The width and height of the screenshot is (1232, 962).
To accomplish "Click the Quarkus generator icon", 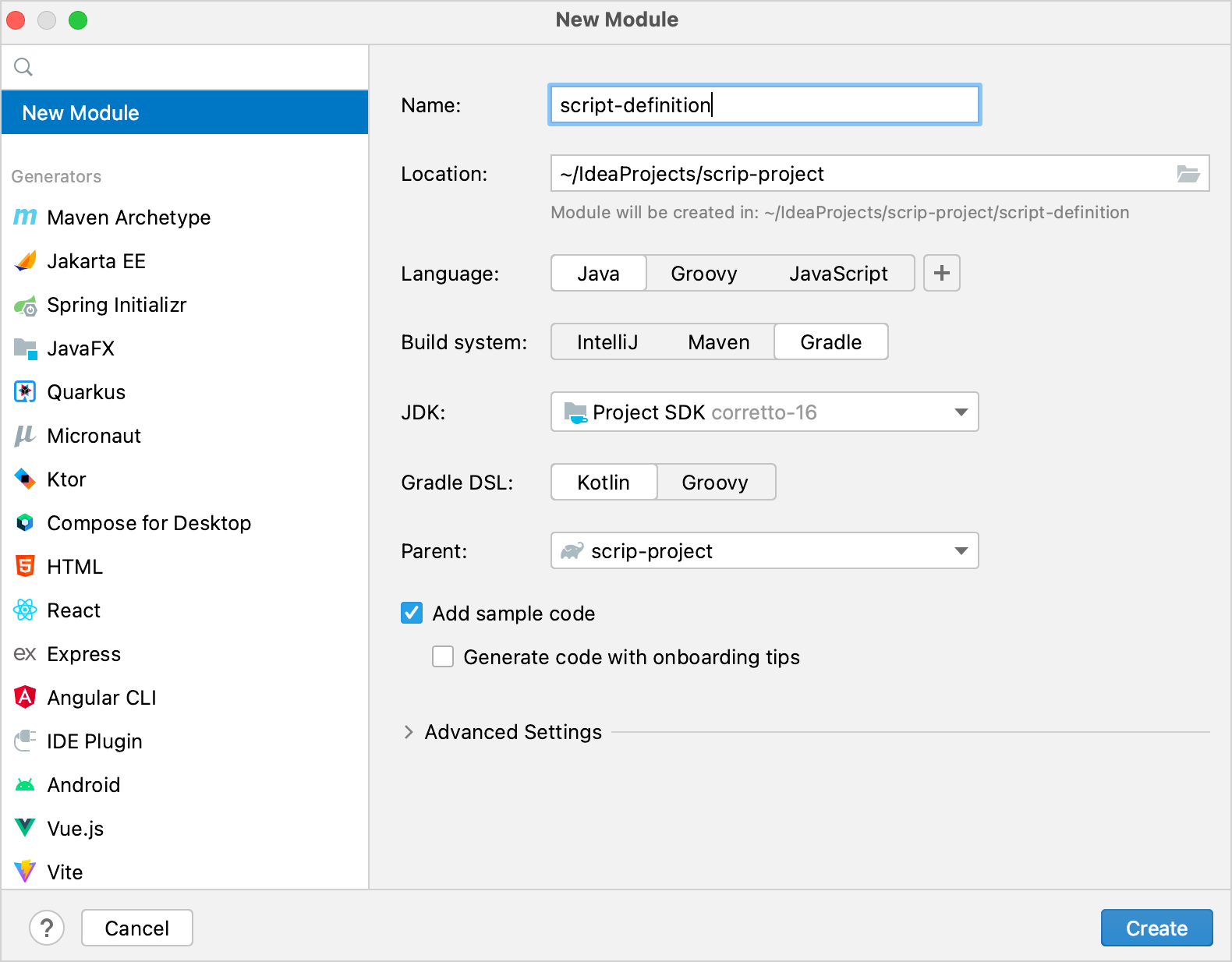I will point(25,392).
